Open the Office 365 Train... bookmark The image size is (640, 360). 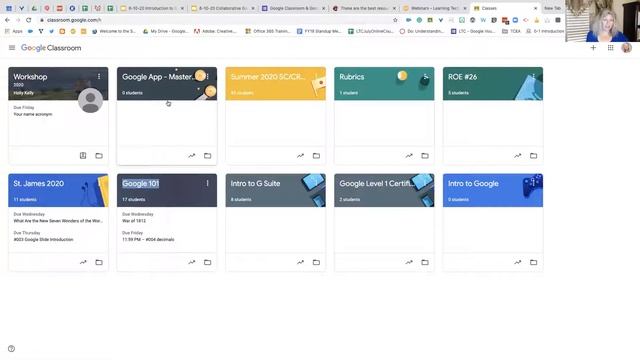point(268,31)
